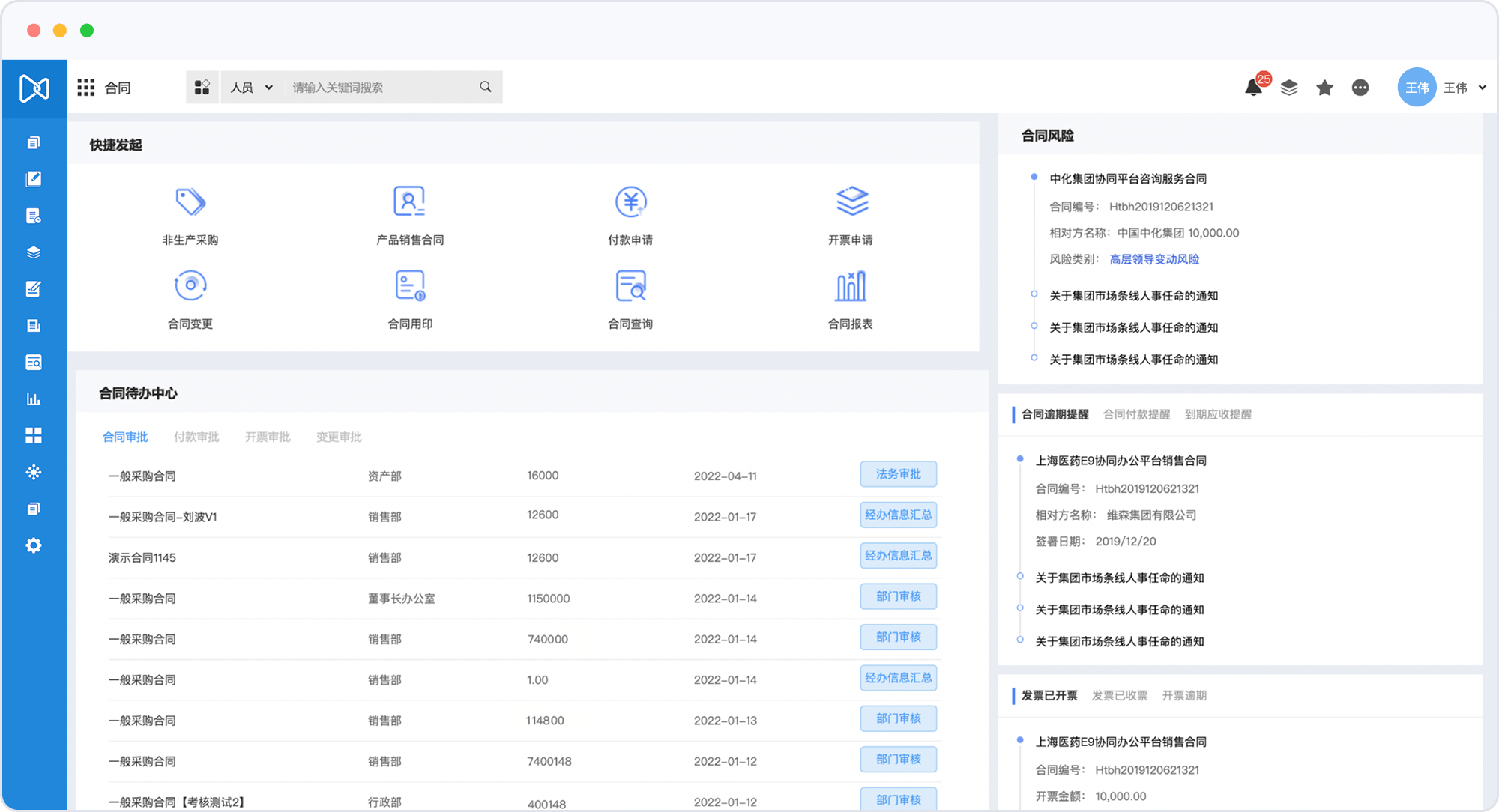Click the 合同查询 search document icon
This screenshot has width=1499, height=812.
pyautogui.click(x=630, y=285)
